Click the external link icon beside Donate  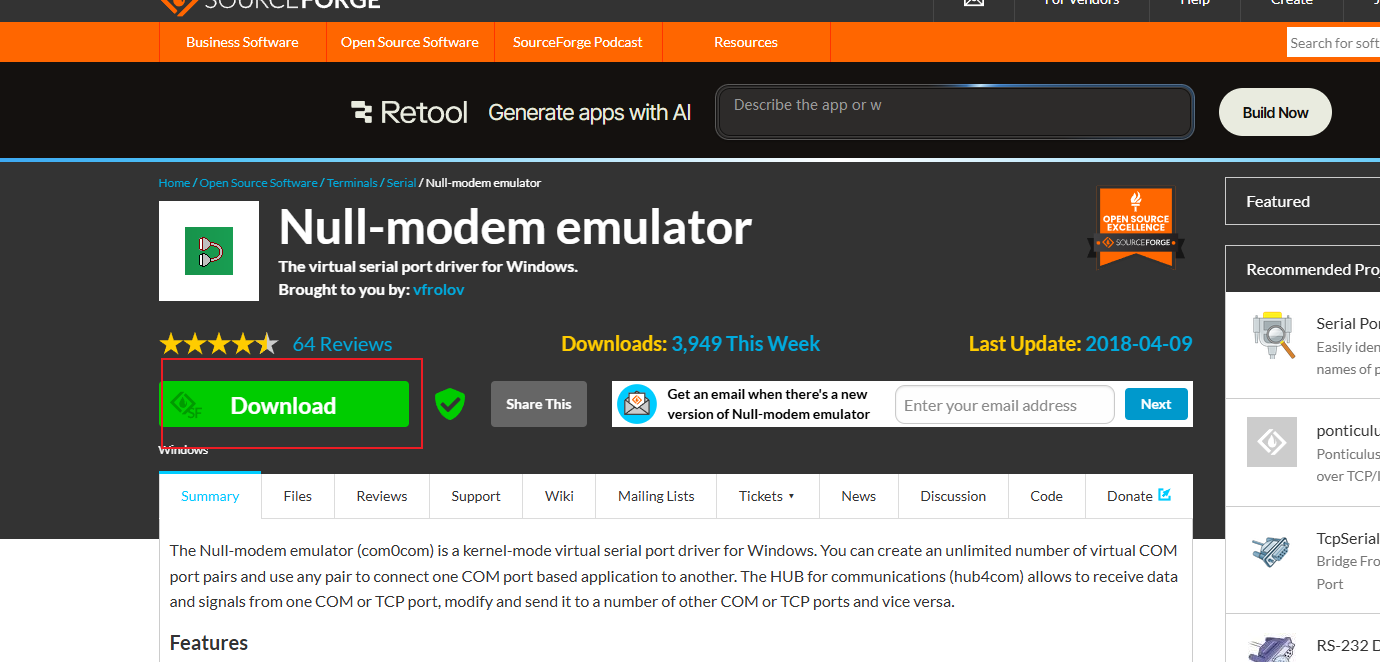[x=1164, y=495]
